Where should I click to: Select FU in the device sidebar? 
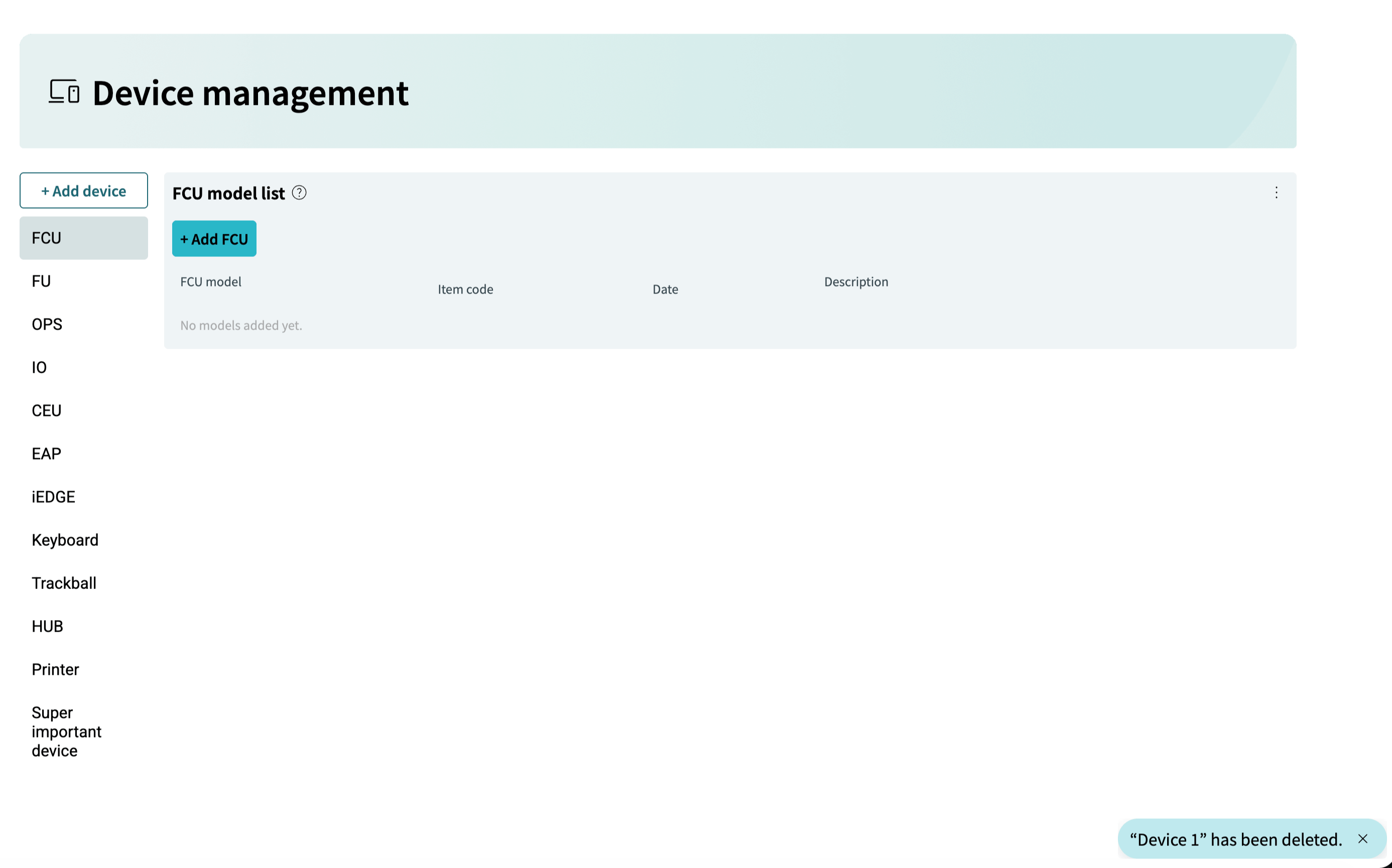(x=84, y=281)
